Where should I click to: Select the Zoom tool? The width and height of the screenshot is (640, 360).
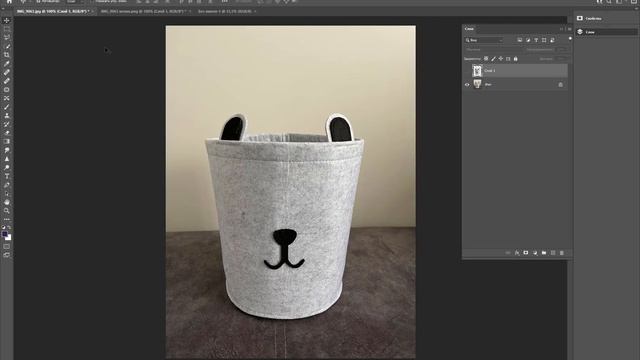pos(7,211)
